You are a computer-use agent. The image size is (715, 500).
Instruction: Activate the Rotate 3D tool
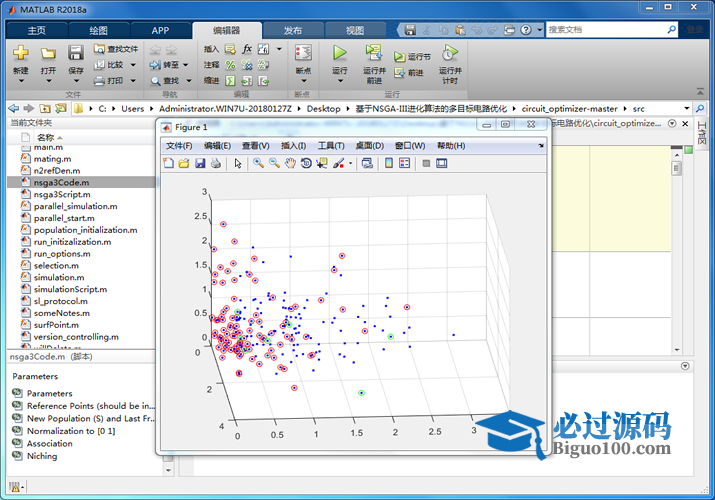[306, 163]
